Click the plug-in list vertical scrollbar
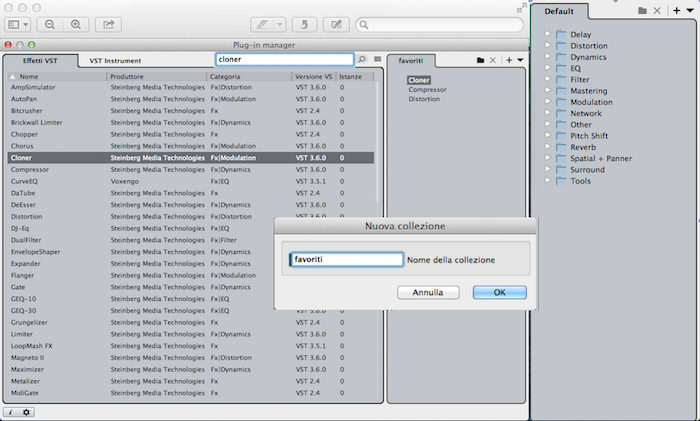The image size is (700, 421). point(378,143)
